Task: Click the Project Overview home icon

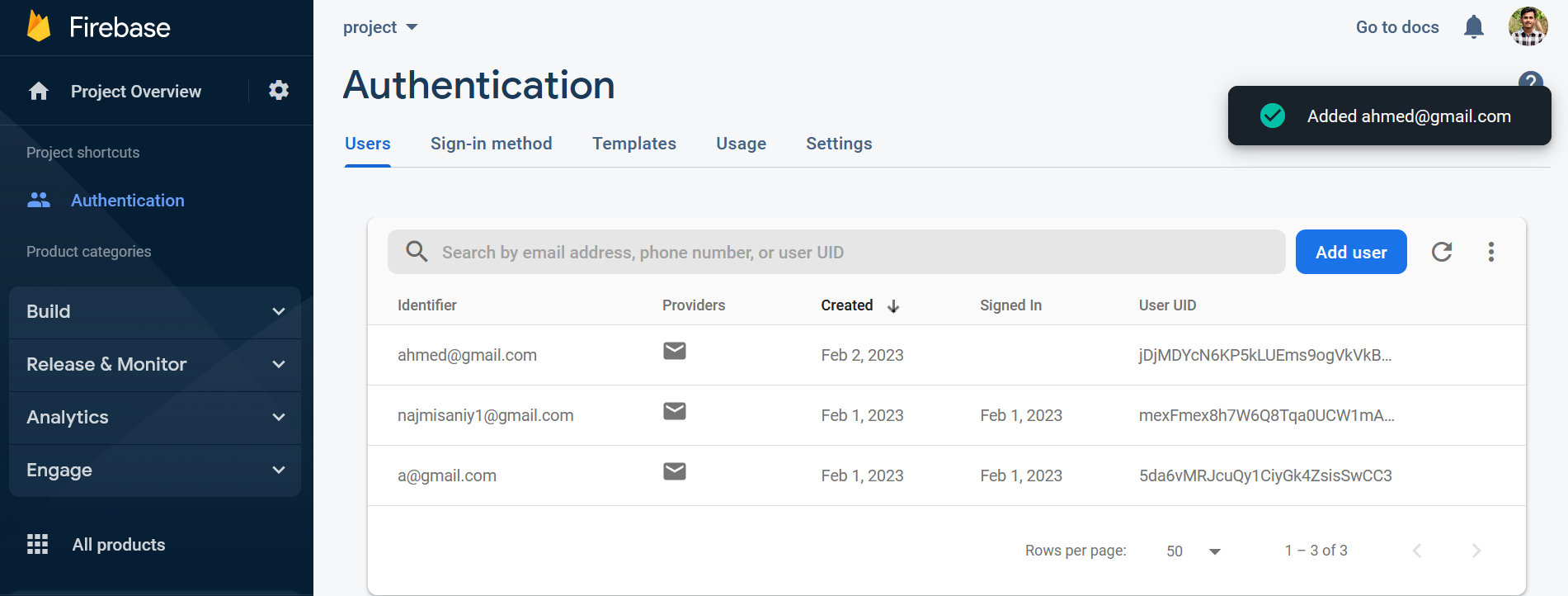Action: (39, 91)
